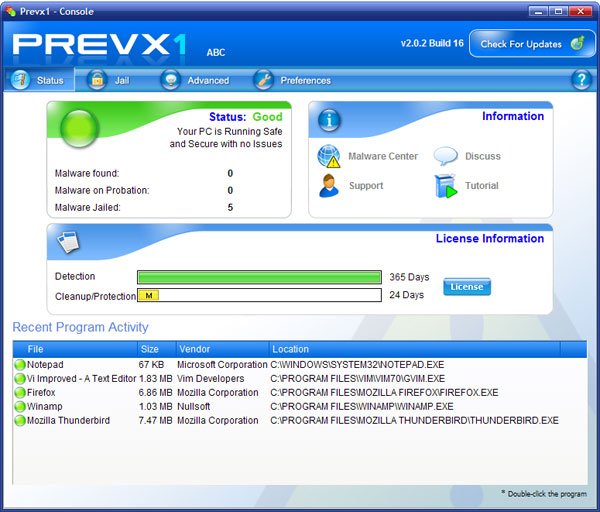This screenshot has width=600, height=512.
Task: Click the Nullsoft vendor cell
Action: point(194,406)
